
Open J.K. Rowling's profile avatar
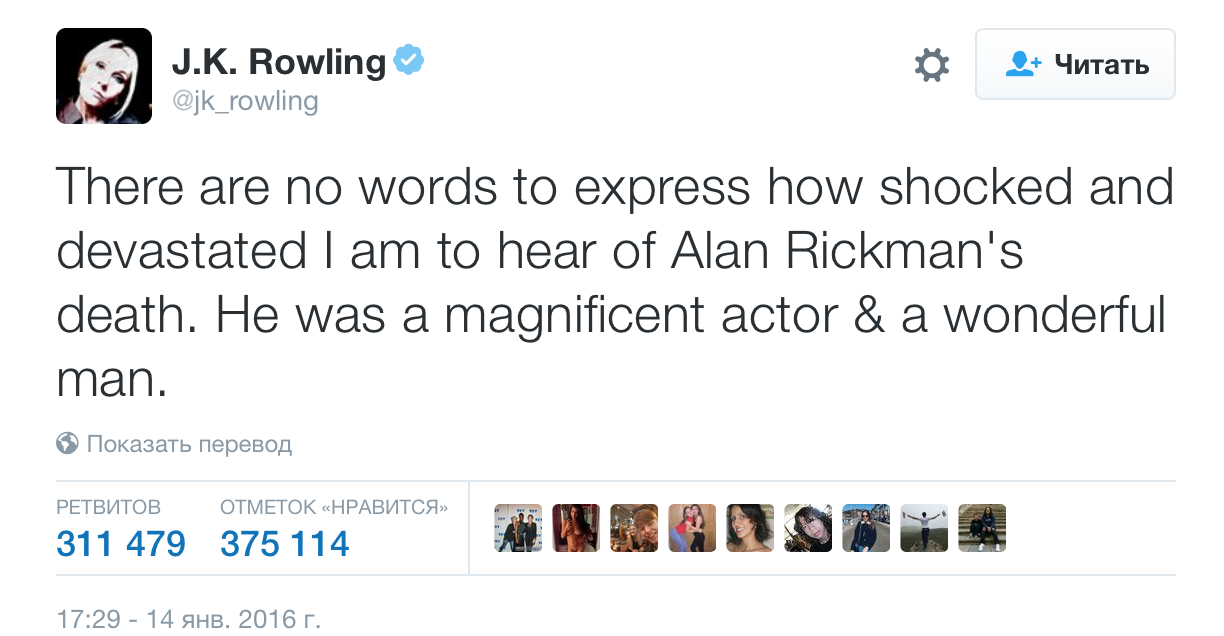pyautogui.click(x=104, y=76)
